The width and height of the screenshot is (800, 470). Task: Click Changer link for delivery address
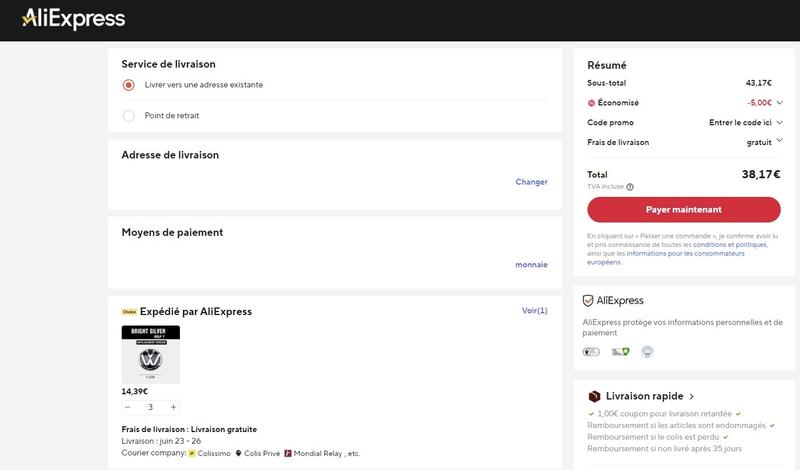pyautogui.click(x=531, y=182)
